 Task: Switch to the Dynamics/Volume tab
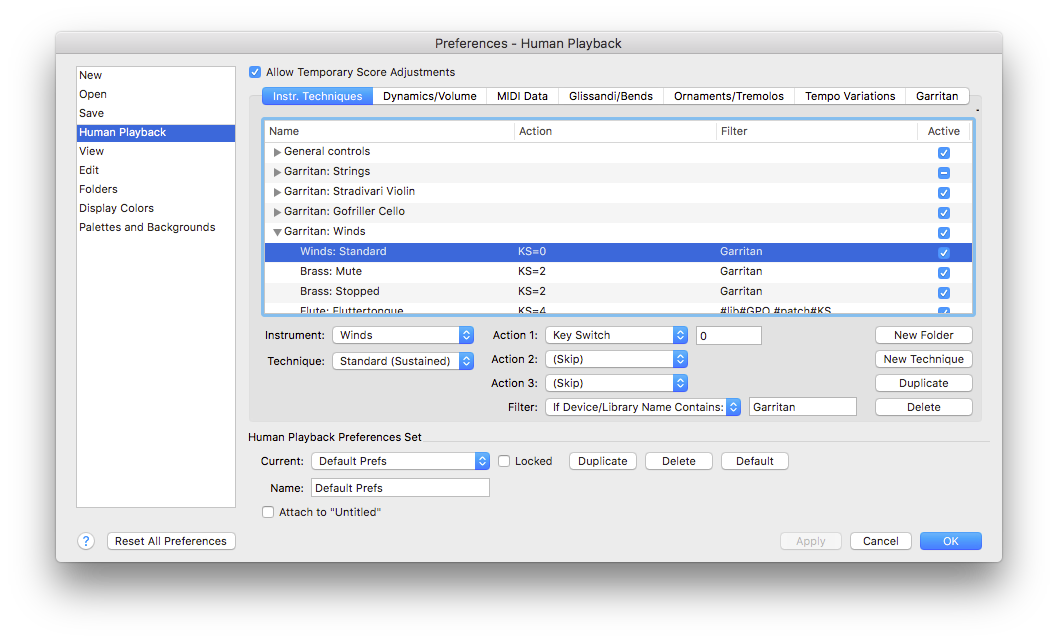(430, 96)
